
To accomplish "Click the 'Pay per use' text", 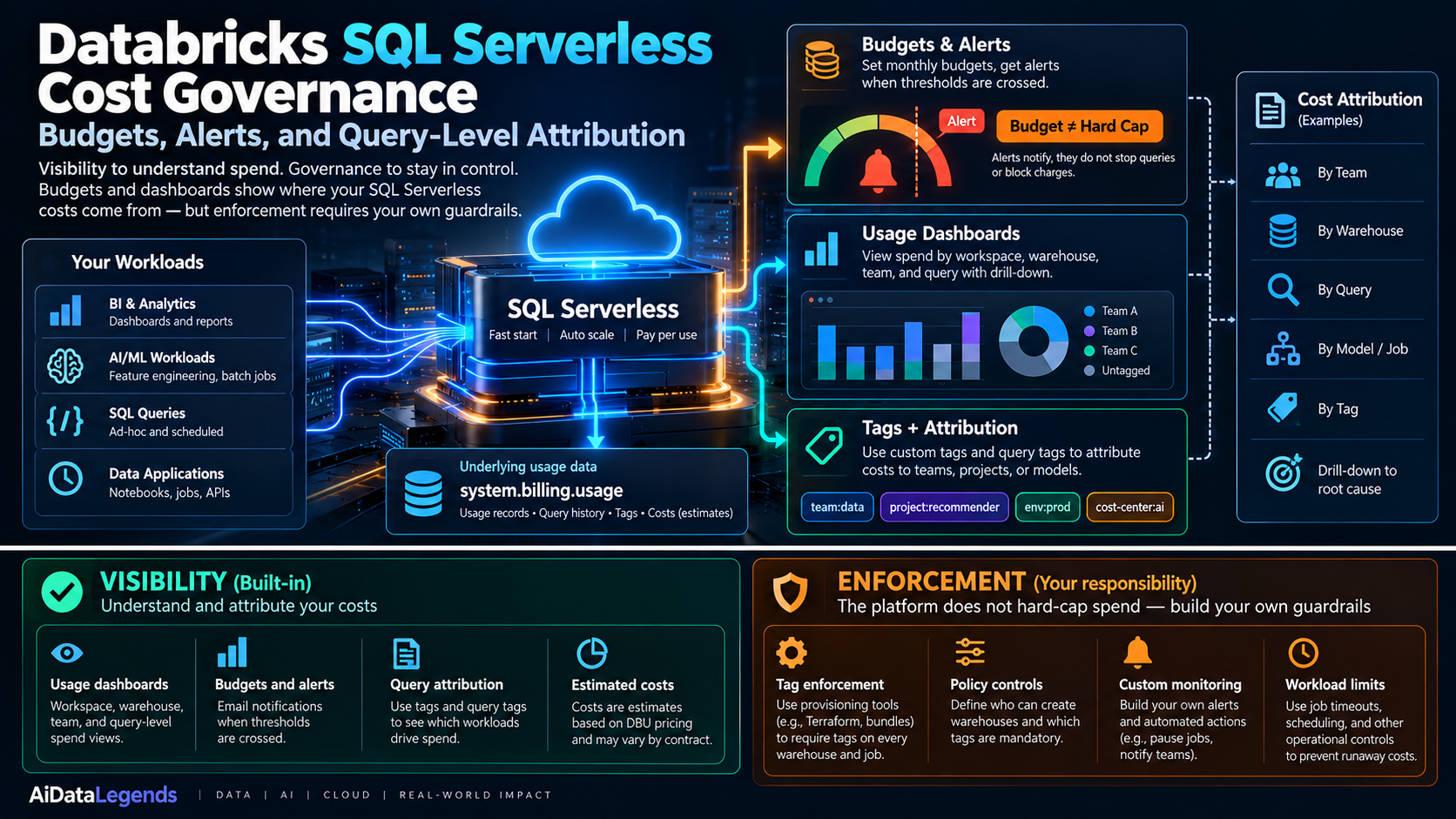I will click(x=666, y=335).
